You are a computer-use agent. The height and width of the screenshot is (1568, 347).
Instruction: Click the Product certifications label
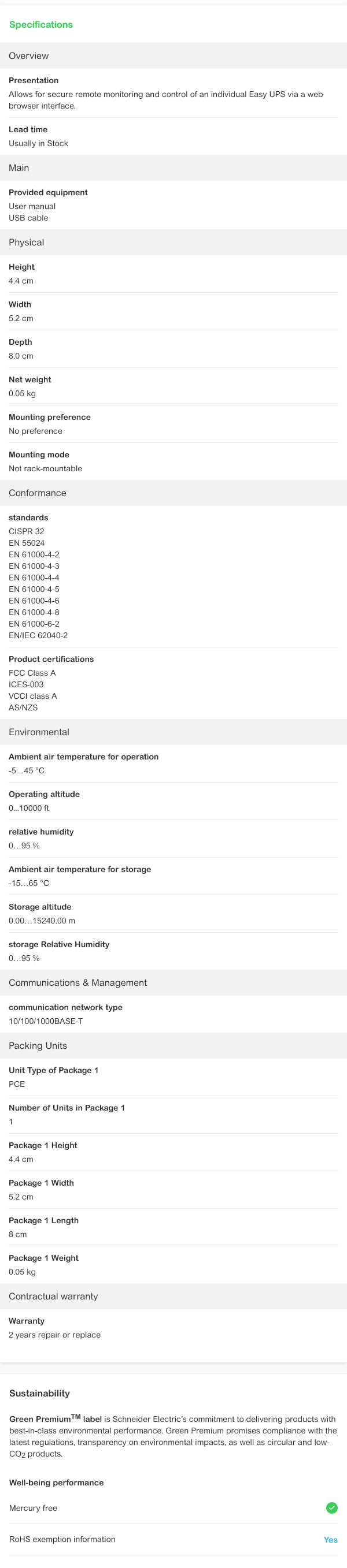tap(51, 658)
